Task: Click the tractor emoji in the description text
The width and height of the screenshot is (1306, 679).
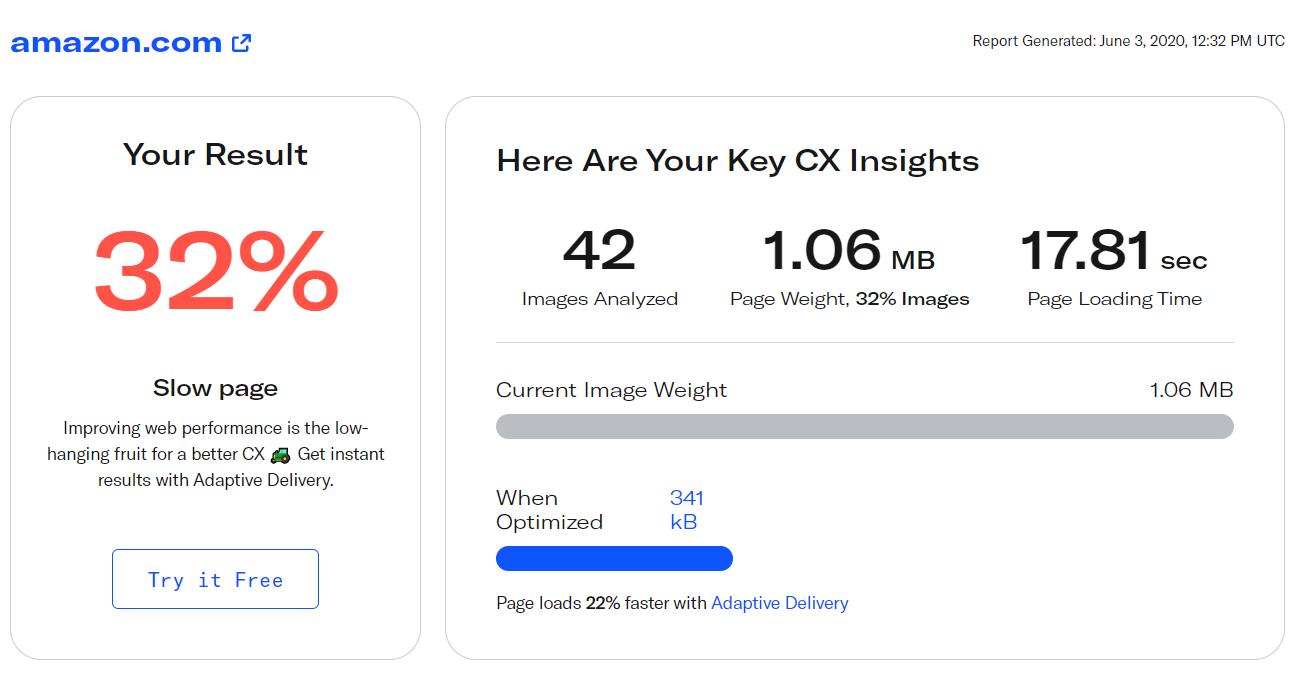Action: click(279, 454)
